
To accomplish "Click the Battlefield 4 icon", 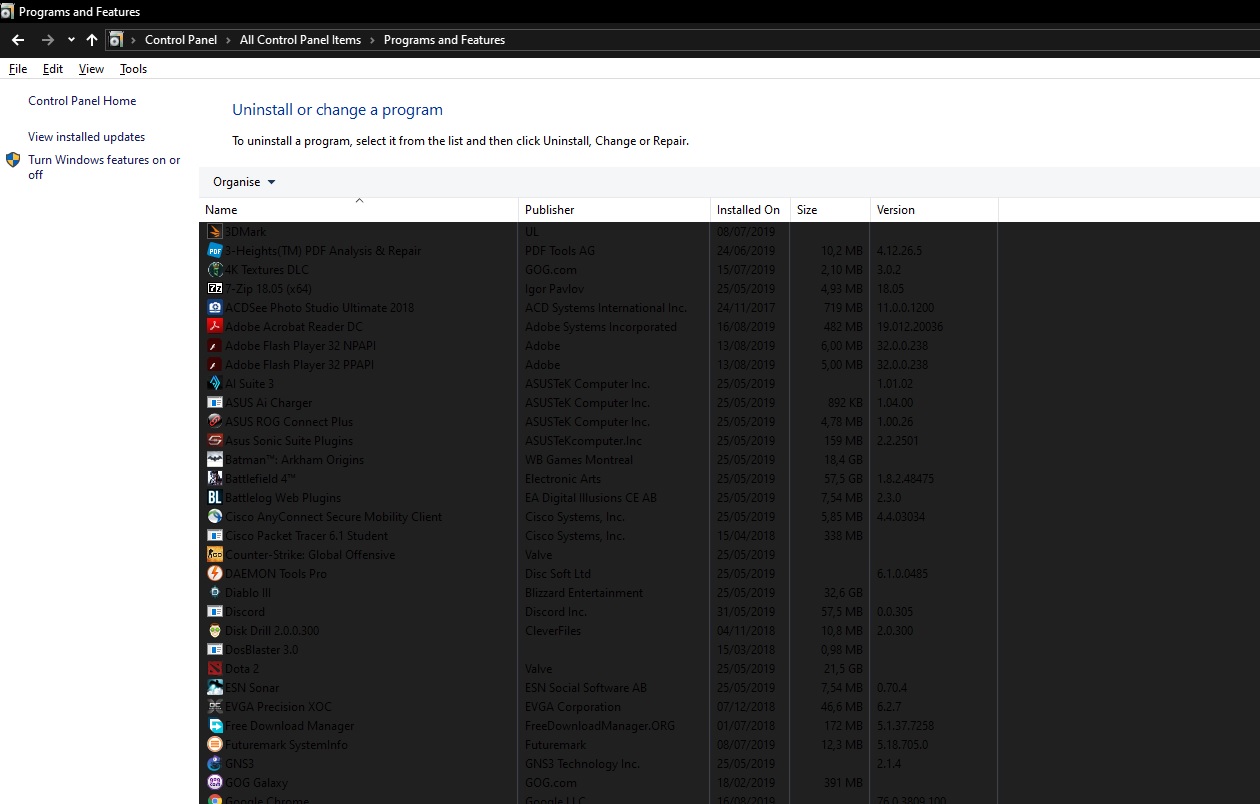I will [215, 478].
